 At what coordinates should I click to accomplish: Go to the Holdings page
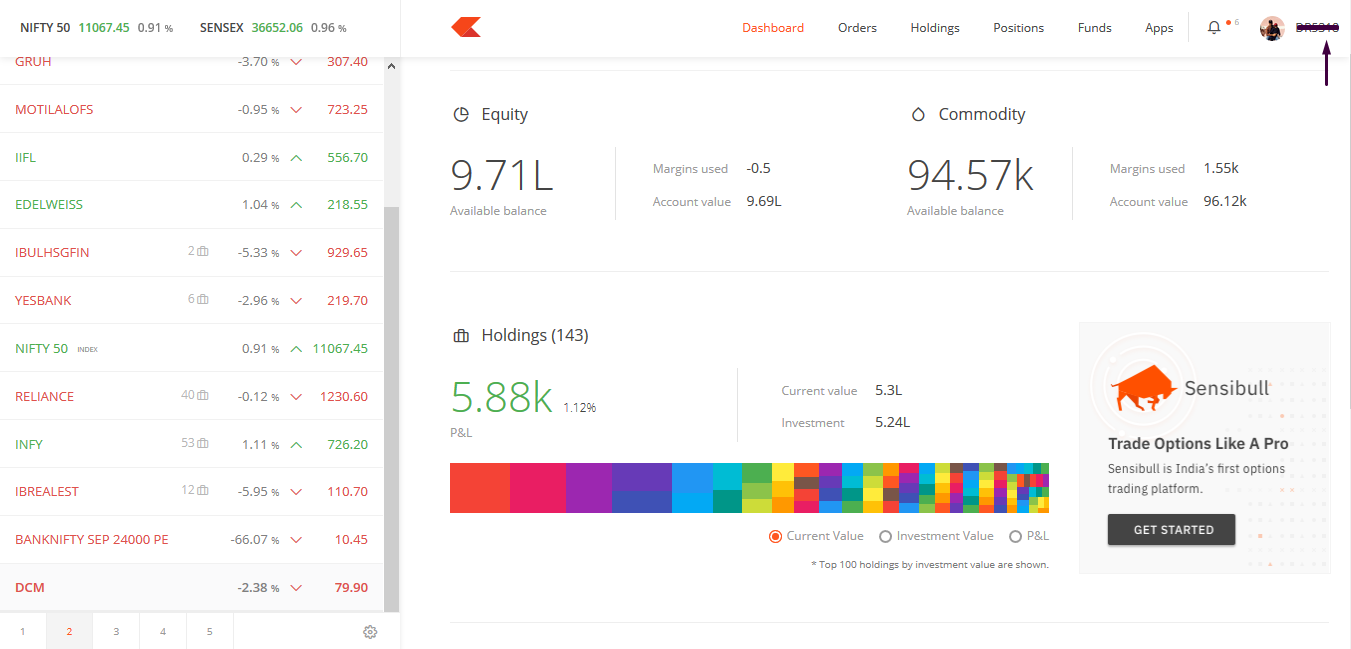click(934, 28)
